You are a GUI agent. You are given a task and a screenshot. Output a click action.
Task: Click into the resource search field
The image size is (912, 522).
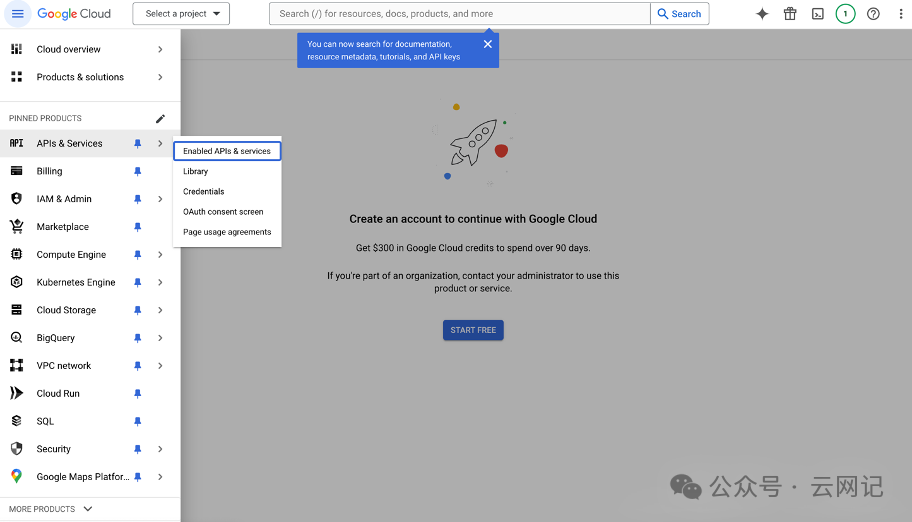pyautogui.click(x=460, y=14)
